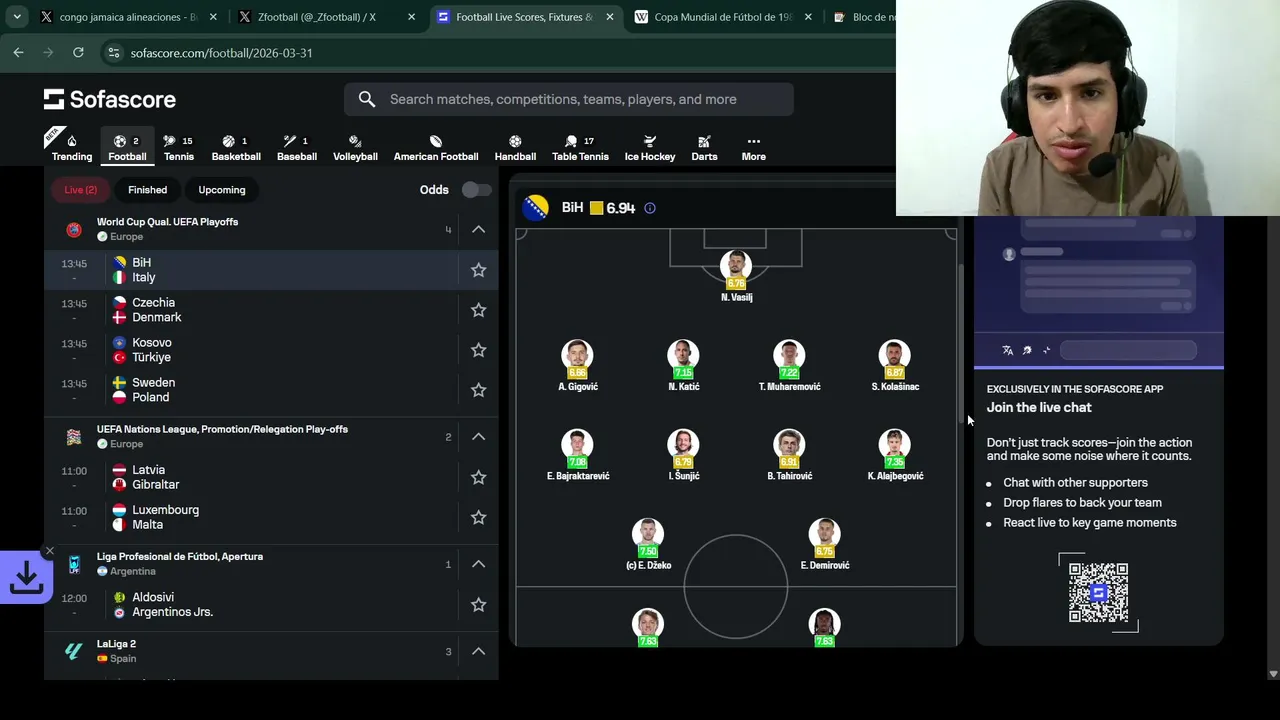Reload the current browser page
This screenshot has width=1280, height=720.
tap(78, 52)
